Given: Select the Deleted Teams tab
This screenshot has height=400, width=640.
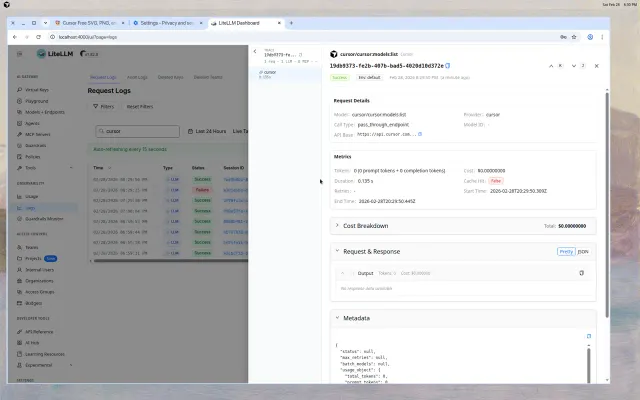Looking at the screenshot, I should point(208,77).
